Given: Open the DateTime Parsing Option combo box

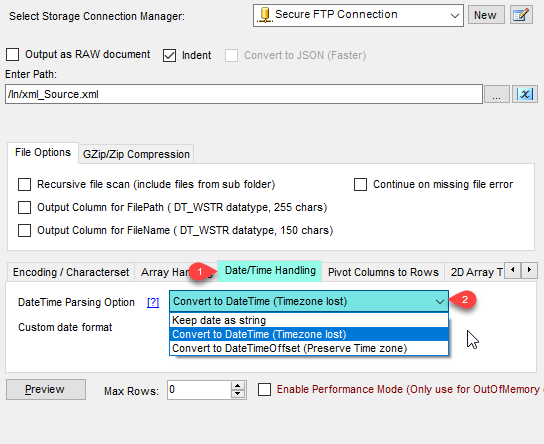Looking at the screenshot, I should pyautogui.click(x=309, y=301).
